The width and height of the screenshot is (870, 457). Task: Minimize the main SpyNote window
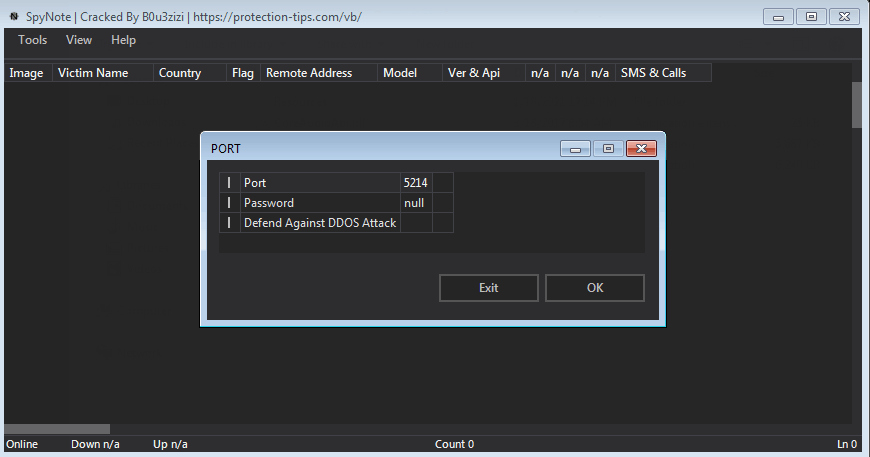pos(778,17)
